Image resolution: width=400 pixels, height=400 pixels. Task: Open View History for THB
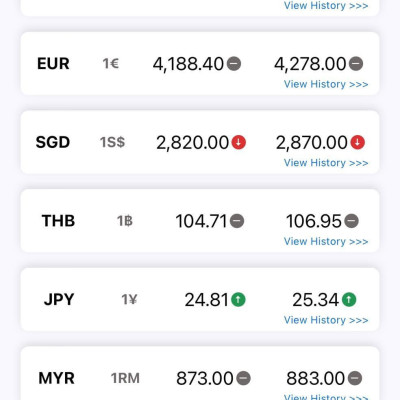point(326,241)
